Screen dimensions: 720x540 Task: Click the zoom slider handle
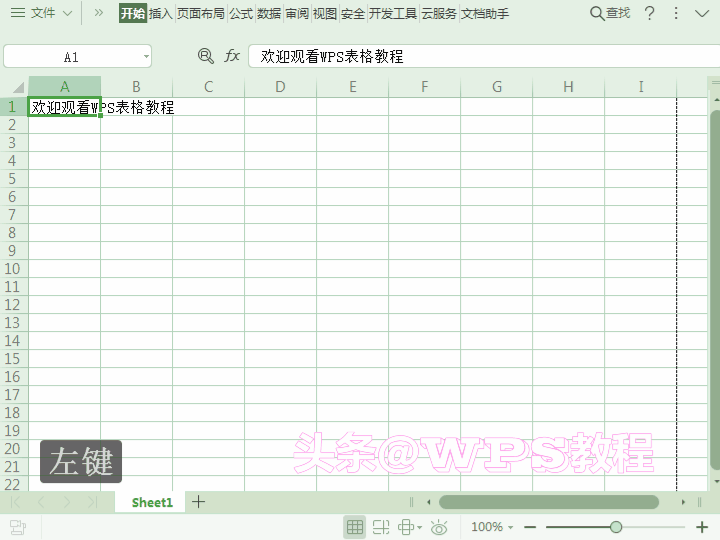coord(616,527)
